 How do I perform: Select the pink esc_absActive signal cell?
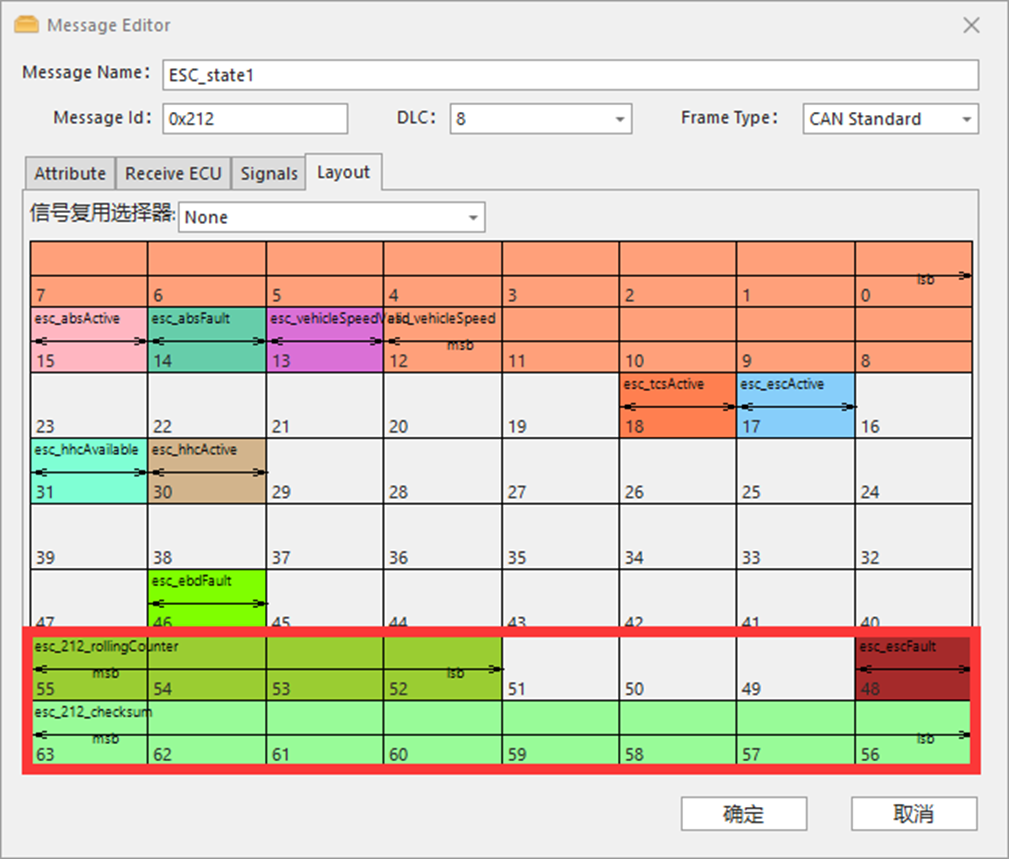point(89,339)
